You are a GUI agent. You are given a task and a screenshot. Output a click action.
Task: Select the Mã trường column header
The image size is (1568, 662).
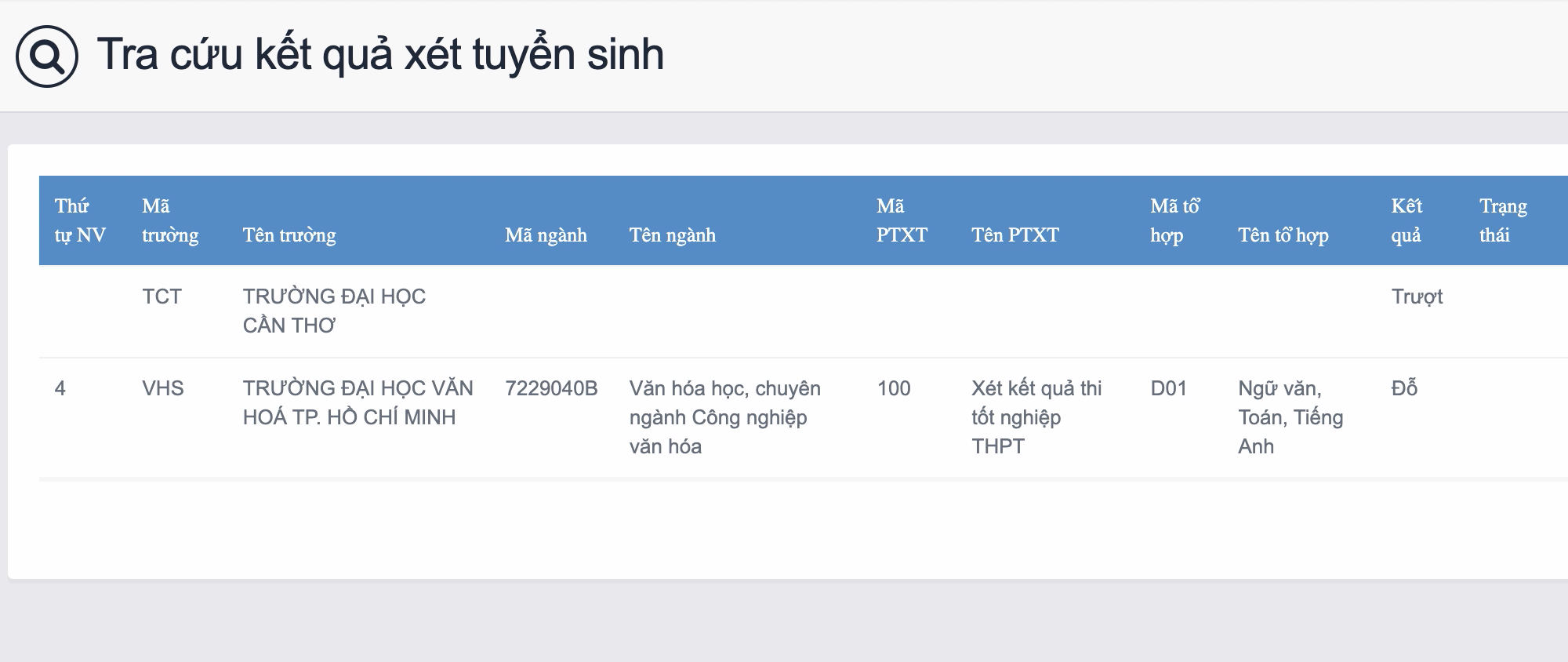click(x=170, y=220)
